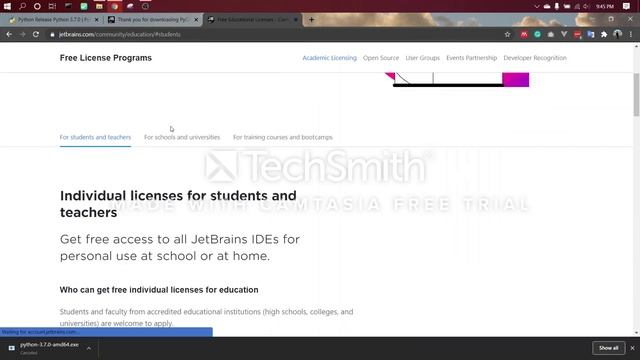The width and height of the screenshot is (640, 360).
Task: Open Chrome three-dot menu
Action: click(631, 35)
